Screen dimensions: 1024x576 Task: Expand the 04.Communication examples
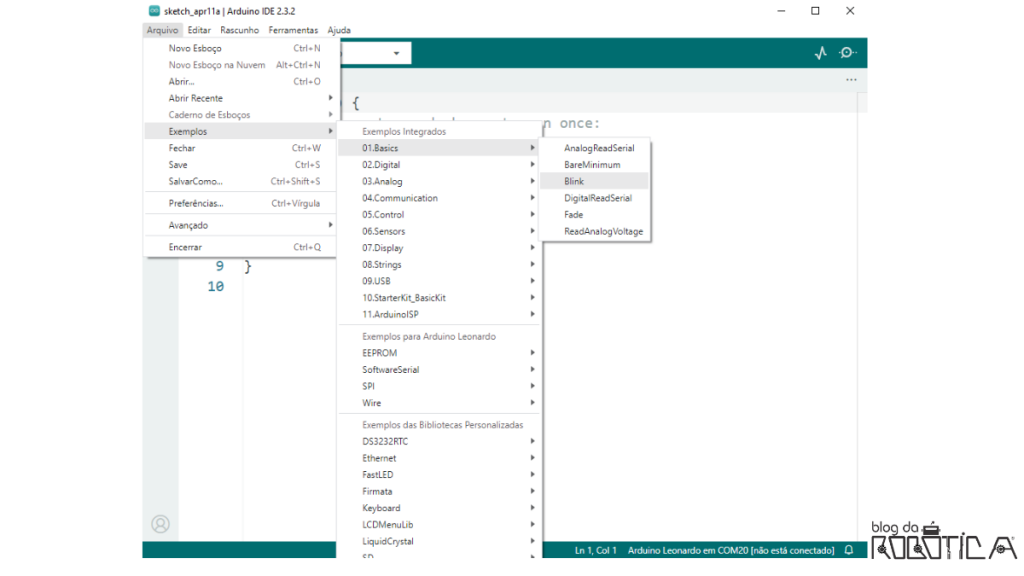pos(439,198)
